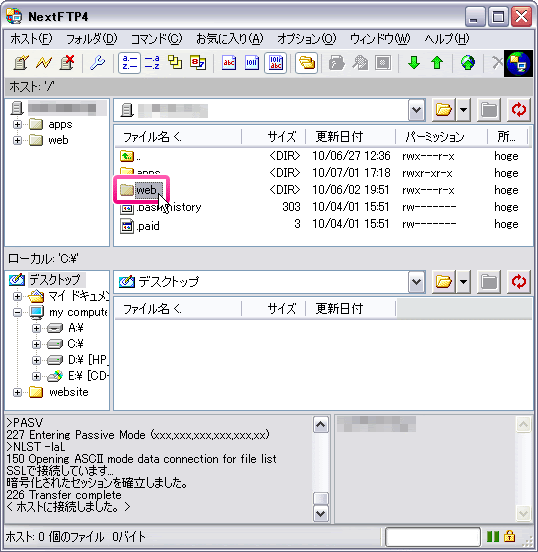Expand the C:¥ drive tree node
This screenshot has height=552, width=538.
click(x=36, y=344)
